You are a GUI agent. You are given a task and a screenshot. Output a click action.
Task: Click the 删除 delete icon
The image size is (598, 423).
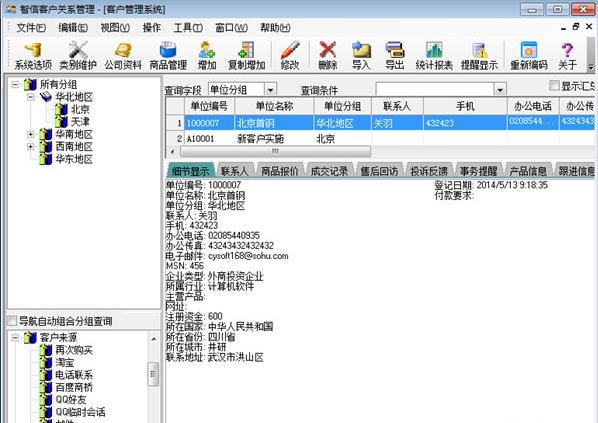click(x=328, y=56)
